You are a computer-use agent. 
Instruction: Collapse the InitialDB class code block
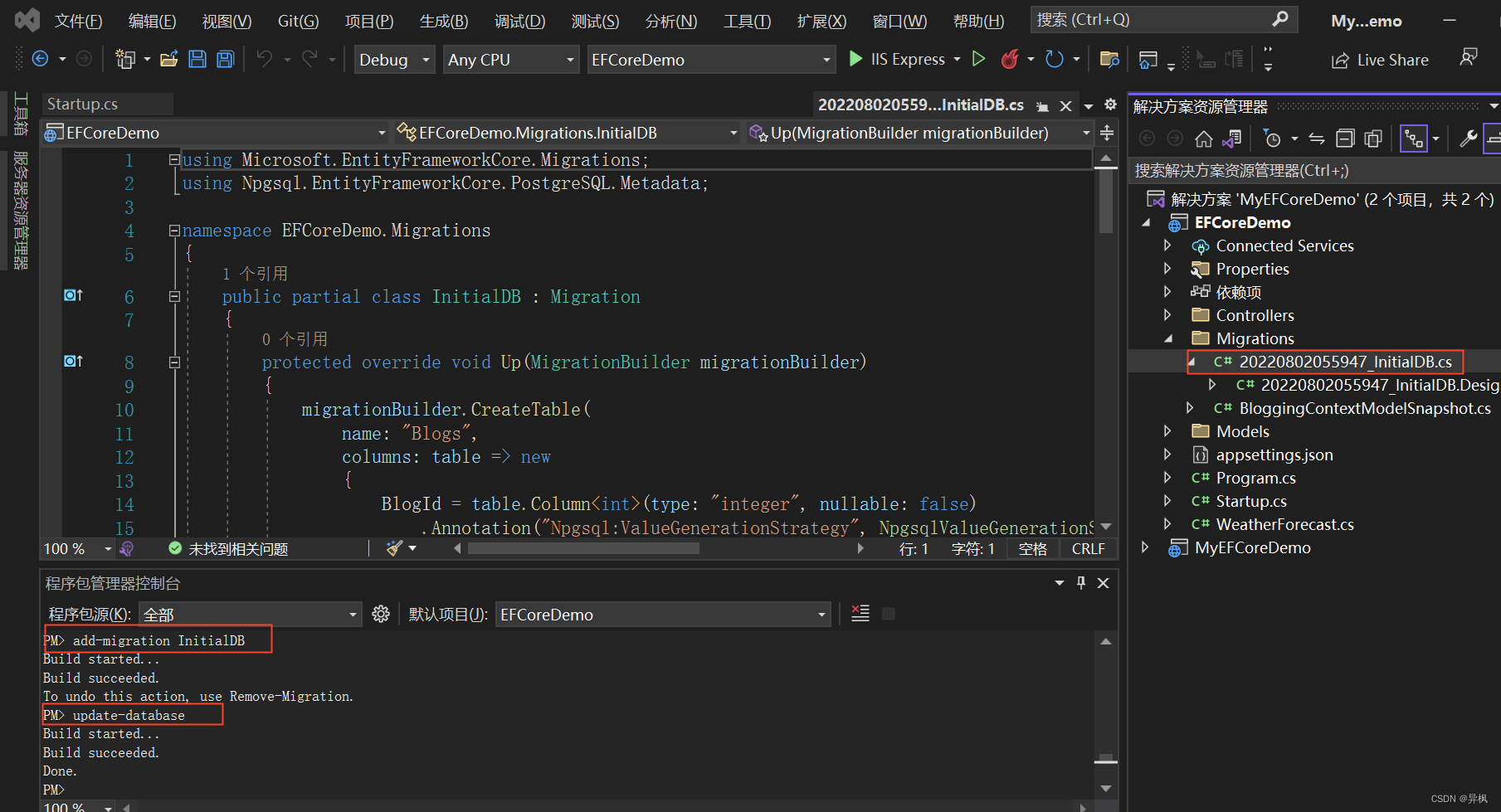point(174,296)
